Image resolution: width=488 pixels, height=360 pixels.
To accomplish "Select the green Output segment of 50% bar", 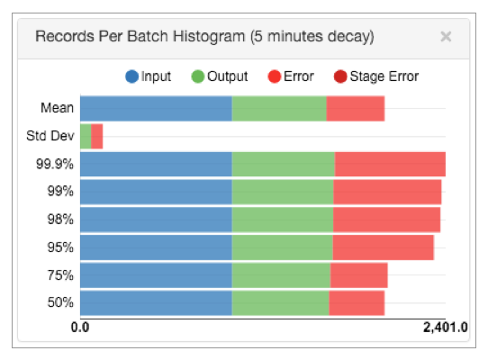I will (280, 303).
